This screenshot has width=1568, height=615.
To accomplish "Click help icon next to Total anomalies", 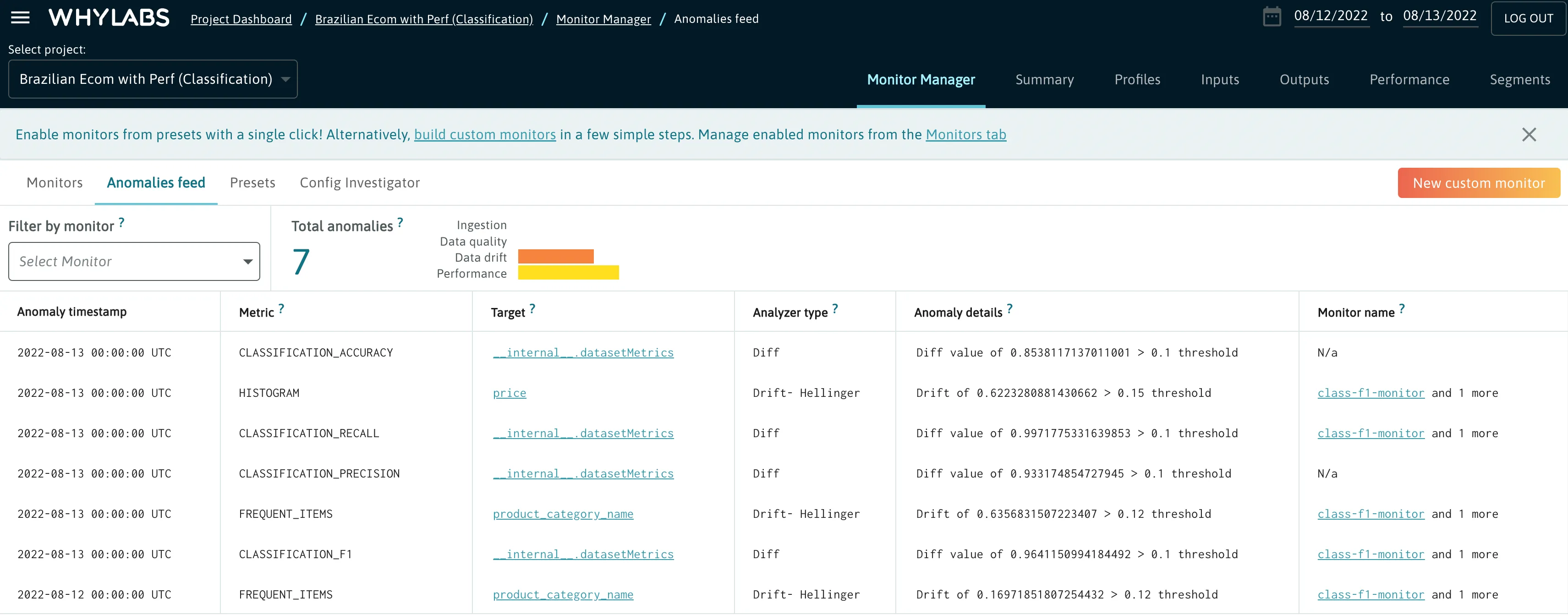I will click(400, 223).
